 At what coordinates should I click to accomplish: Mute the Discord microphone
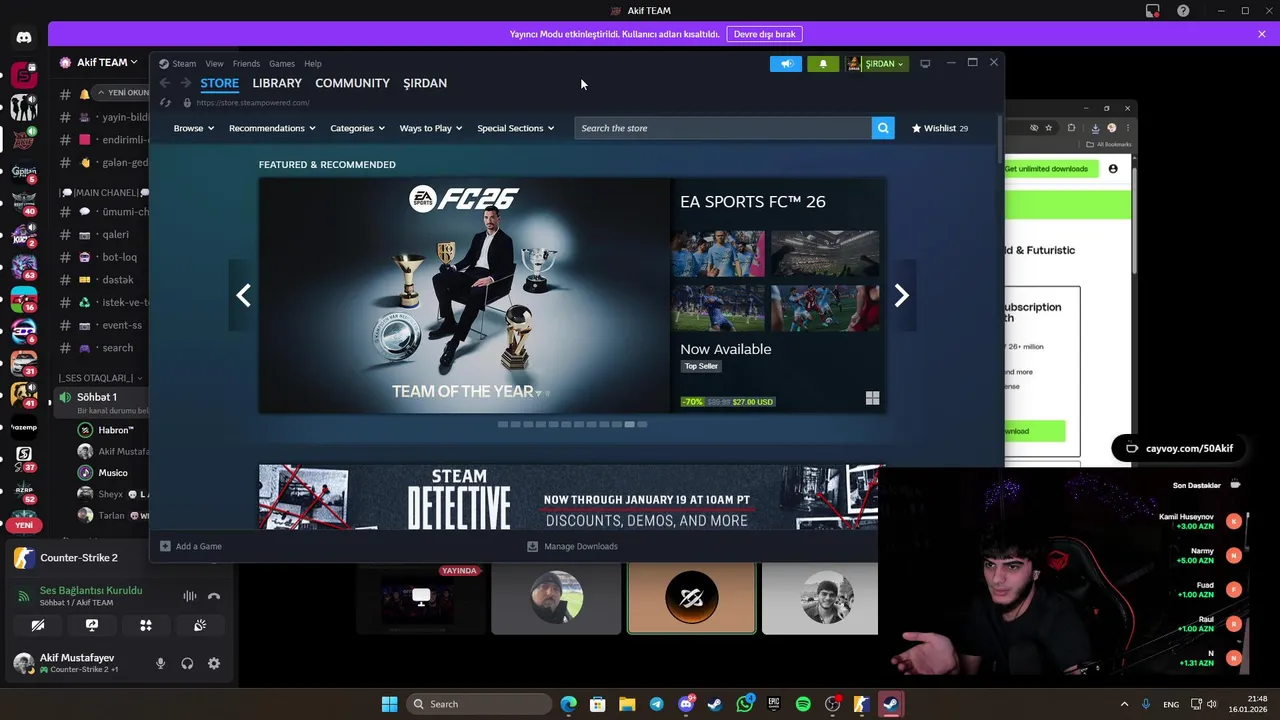tap(160, 663)
